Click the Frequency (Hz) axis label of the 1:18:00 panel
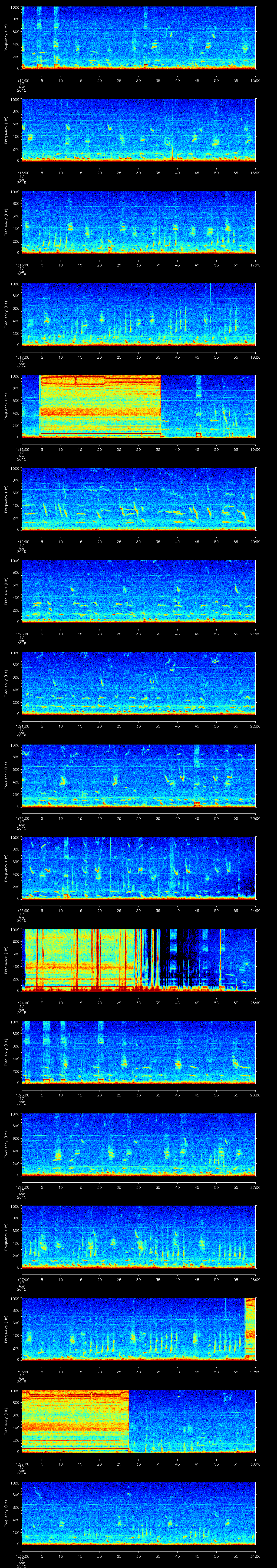 (x=6, y=407)
